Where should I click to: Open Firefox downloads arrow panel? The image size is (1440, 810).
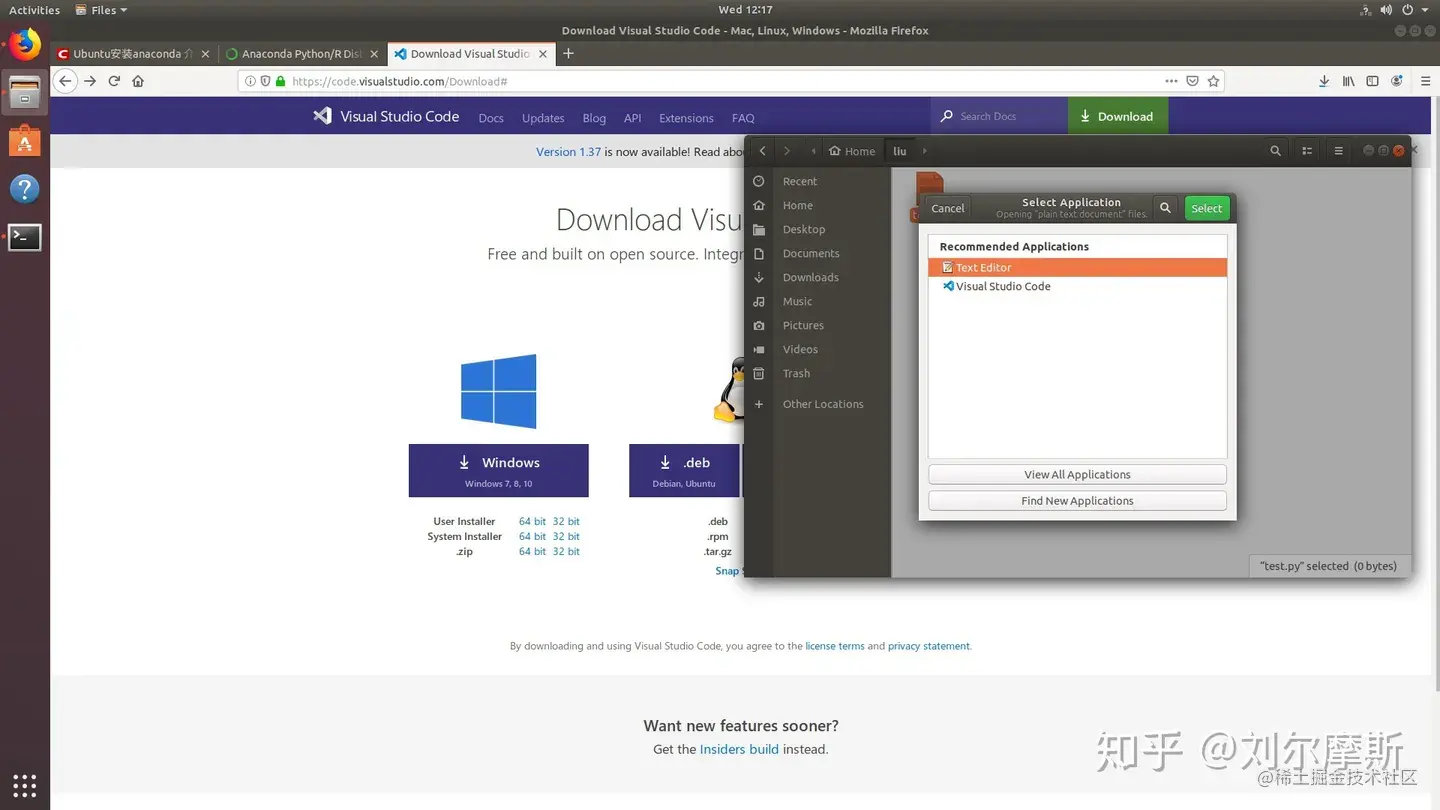pyautogui.click(x=1323, y=81)
